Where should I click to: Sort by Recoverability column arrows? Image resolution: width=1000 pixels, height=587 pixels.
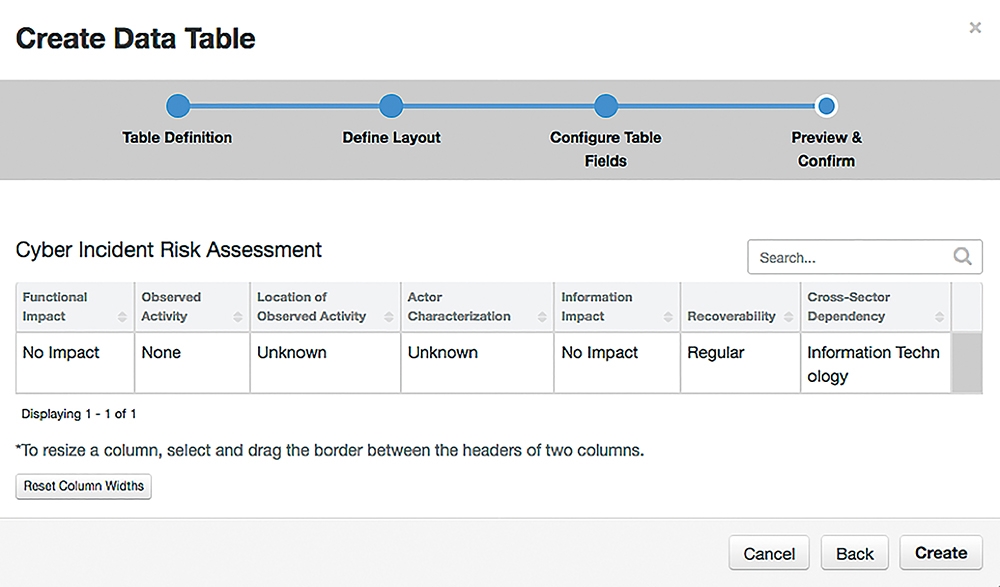coord(788,316)
